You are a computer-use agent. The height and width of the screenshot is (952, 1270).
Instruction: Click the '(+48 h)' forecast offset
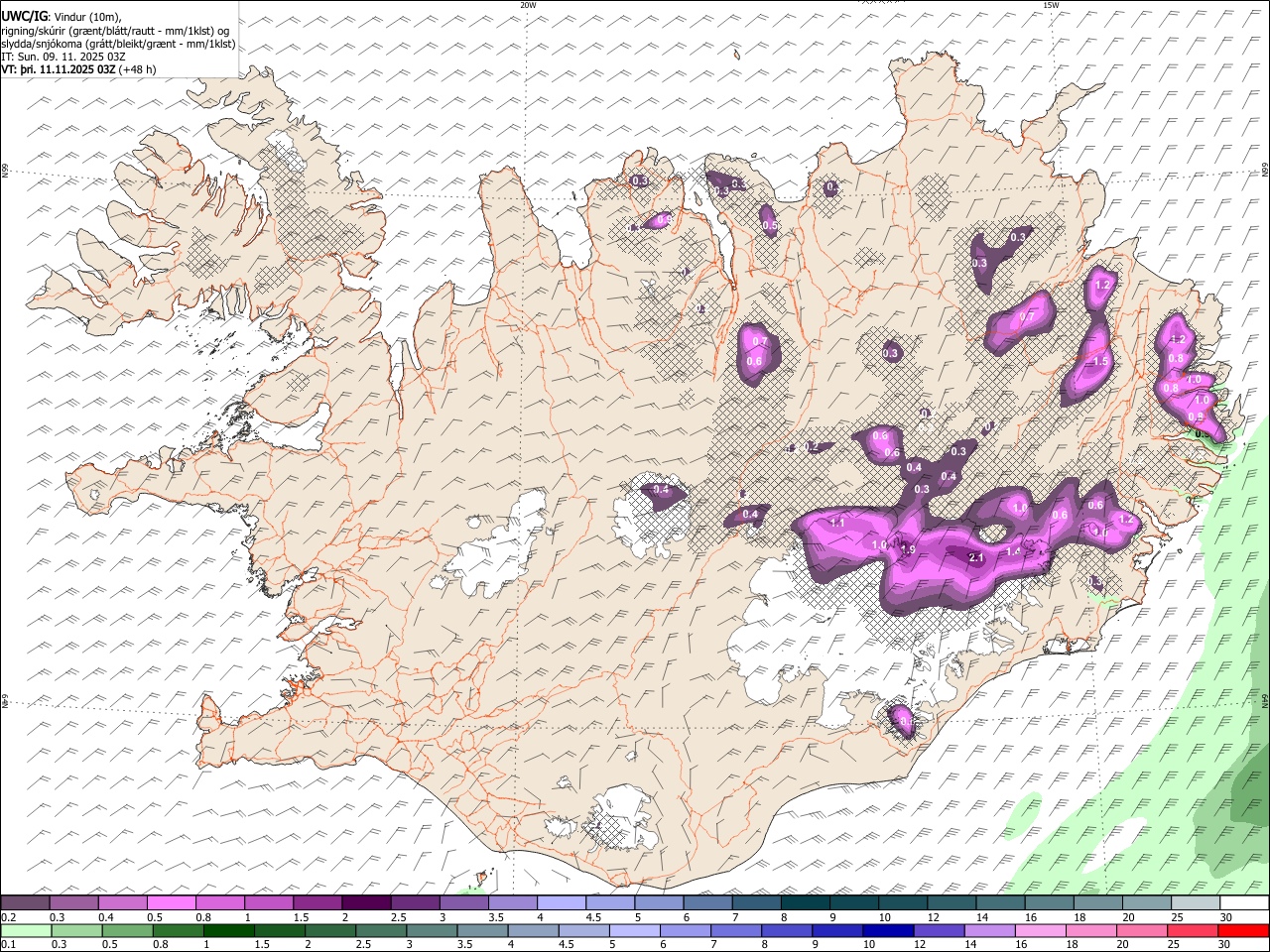pyautogui.click(x=138, y=69)
